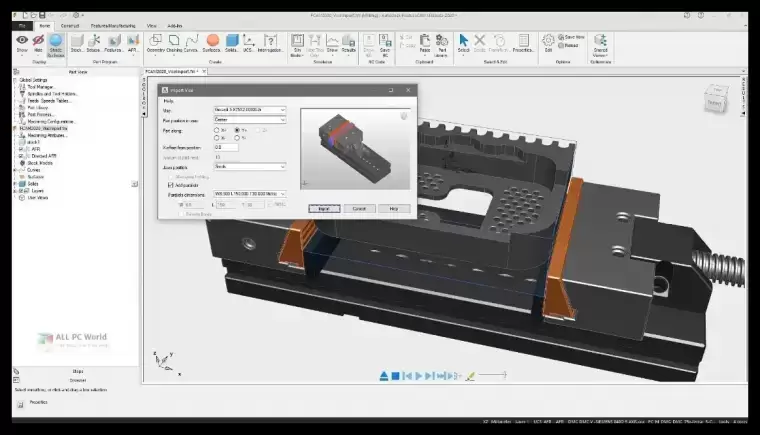The width and height of the screenshot is (760, 435).
Task: Open the dropdown arrow under Show
Action: point(22,55)
